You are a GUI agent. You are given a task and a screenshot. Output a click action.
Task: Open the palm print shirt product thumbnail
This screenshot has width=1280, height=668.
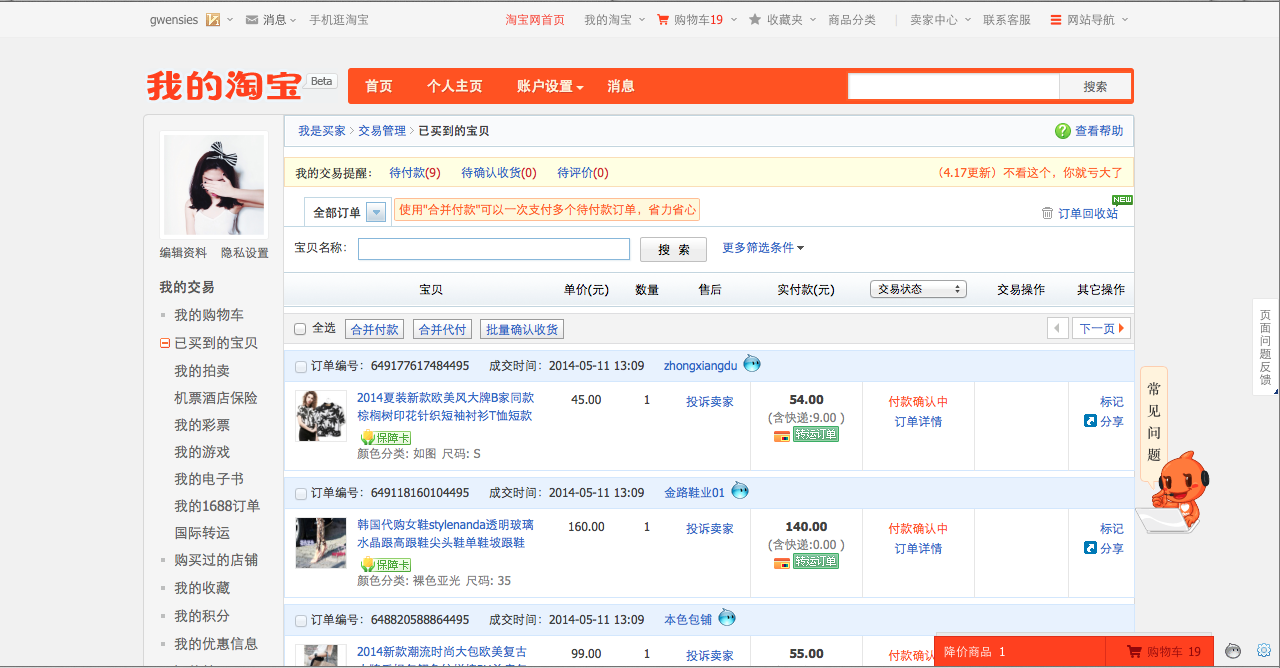click(321, 415)
